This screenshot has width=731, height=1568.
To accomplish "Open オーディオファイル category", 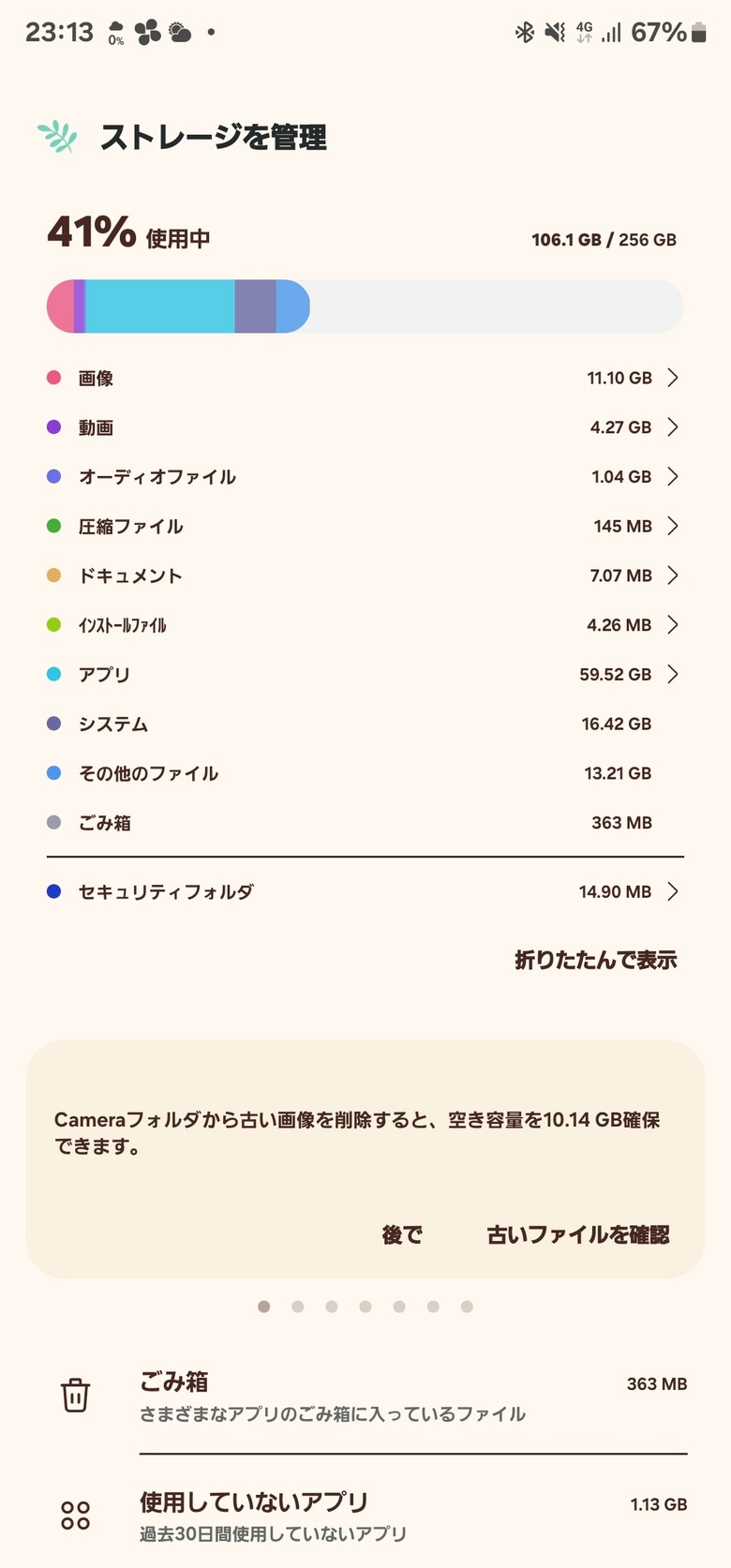I will pyautogui.click(x=365, y=476).
